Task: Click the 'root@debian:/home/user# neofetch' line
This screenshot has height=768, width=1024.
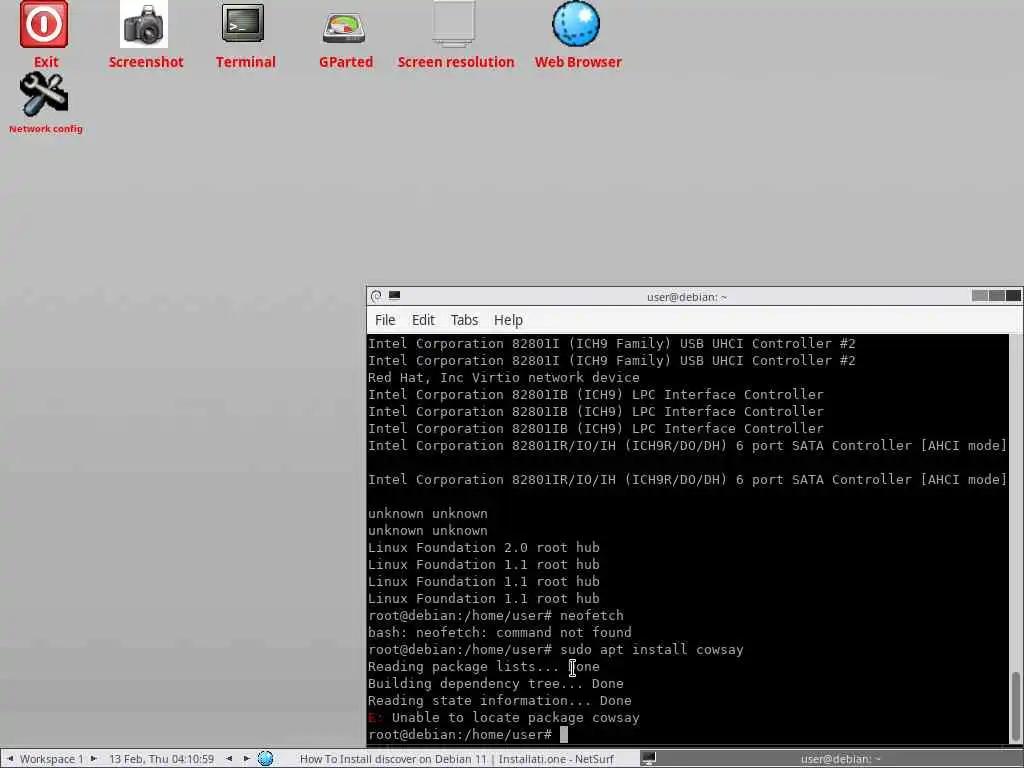Action: [496, 615]
